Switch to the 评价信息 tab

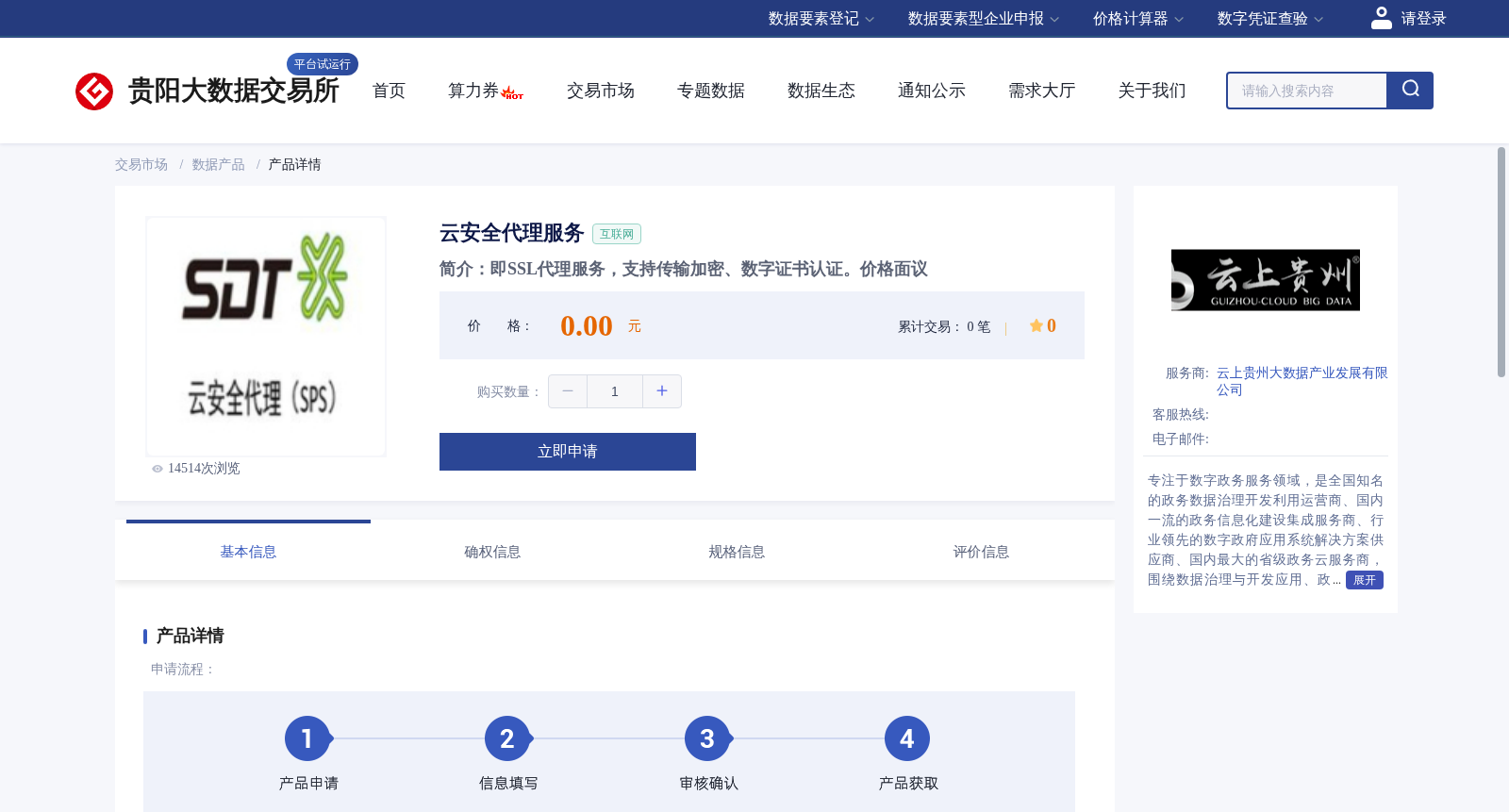[981, 552]
